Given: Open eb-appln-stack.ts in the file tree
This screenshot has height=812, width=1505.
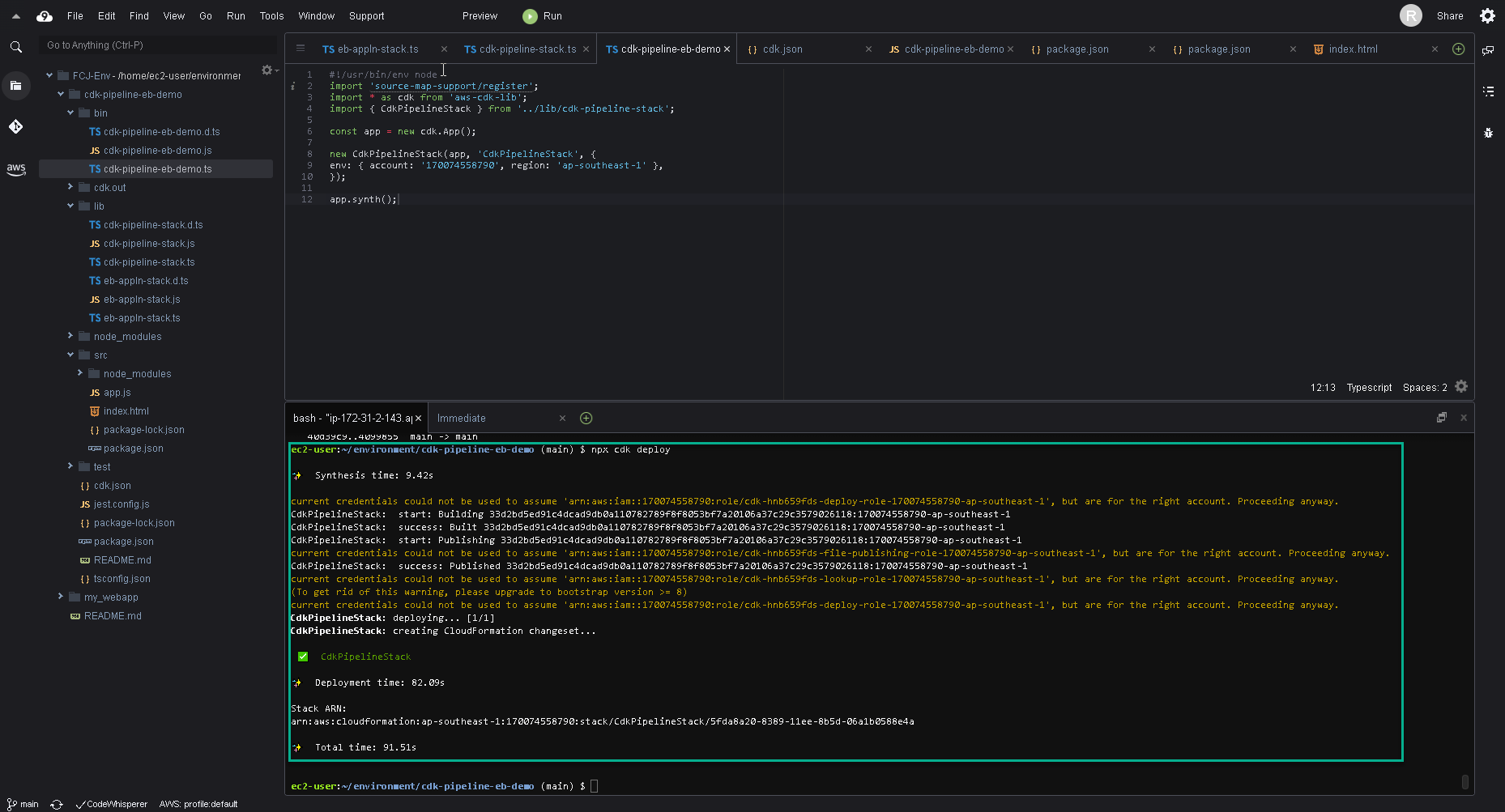Looking at the screenshot, I should 142,318.
